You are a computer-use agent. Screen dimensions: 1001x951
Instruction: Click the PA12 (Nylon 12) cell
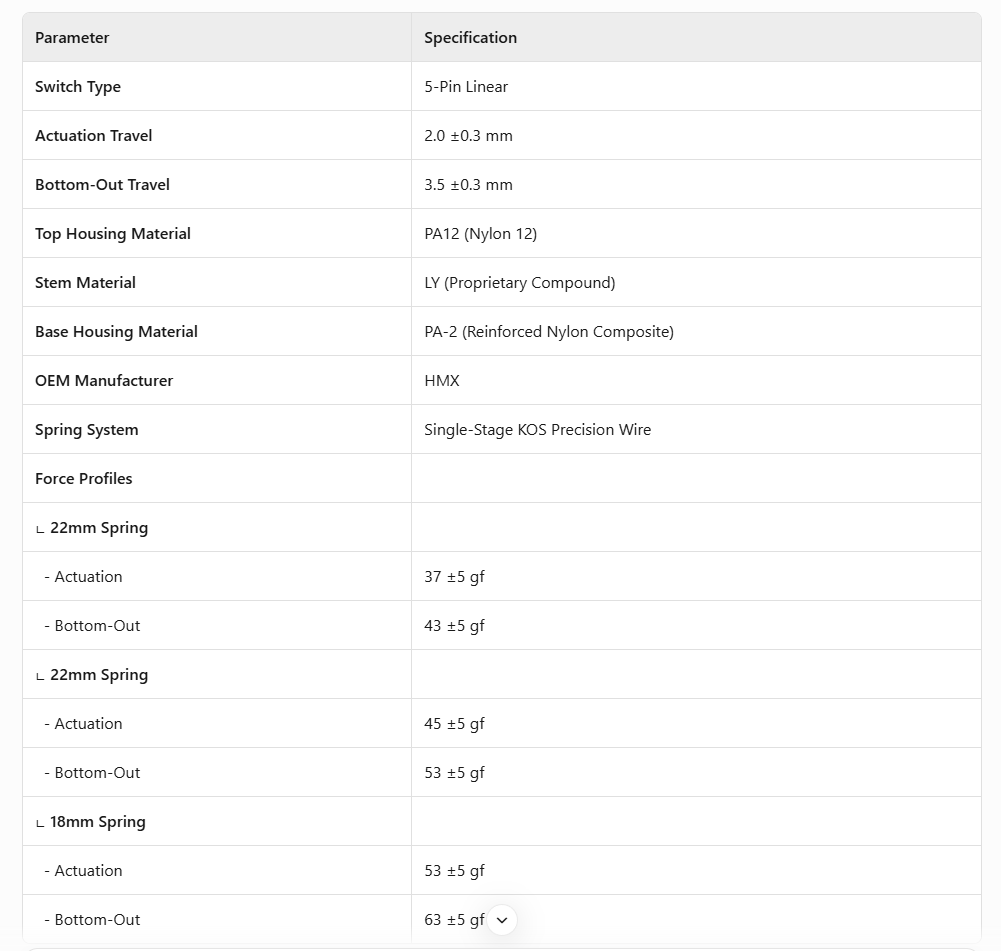click(x=480, y=234)
